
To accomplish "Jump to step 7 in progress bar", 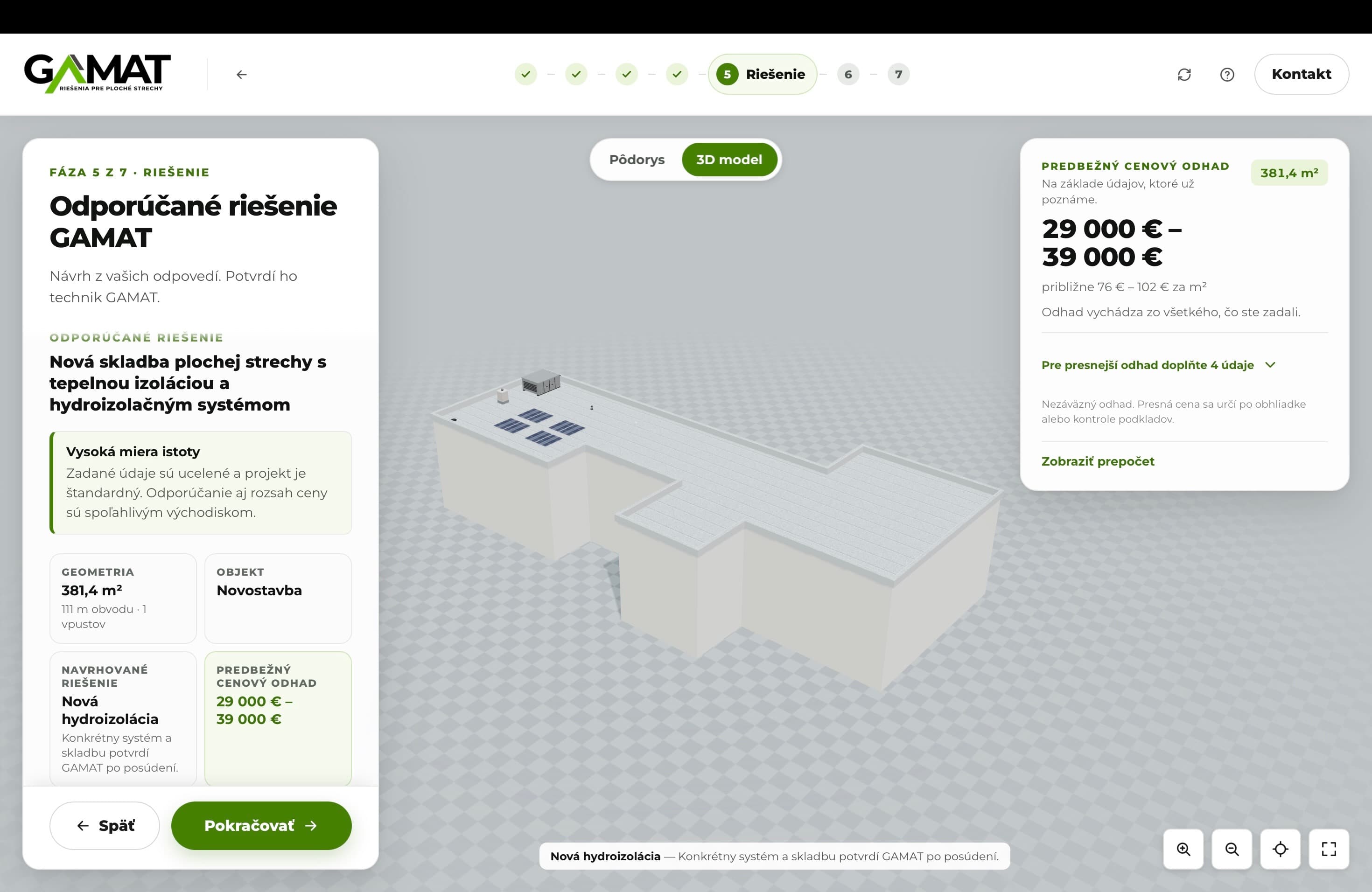I will pyautogui.click(x=898, y=74).
